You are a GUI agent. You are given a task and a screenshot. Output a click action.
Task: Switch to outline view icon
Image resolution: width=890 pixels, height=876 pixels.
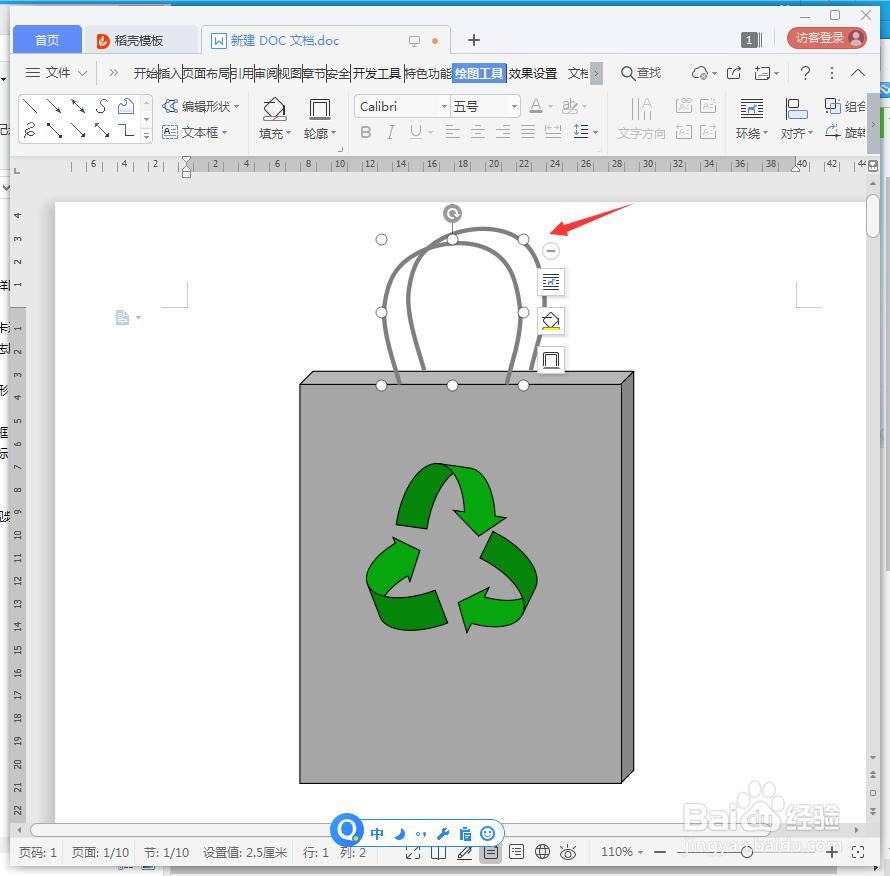pos(517,852)
